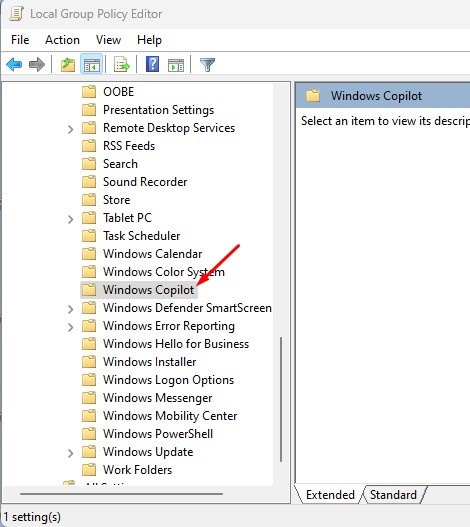Open Help via blue question mark icon
The width and height of the screenshot is (470, 527).
point(152,64)
